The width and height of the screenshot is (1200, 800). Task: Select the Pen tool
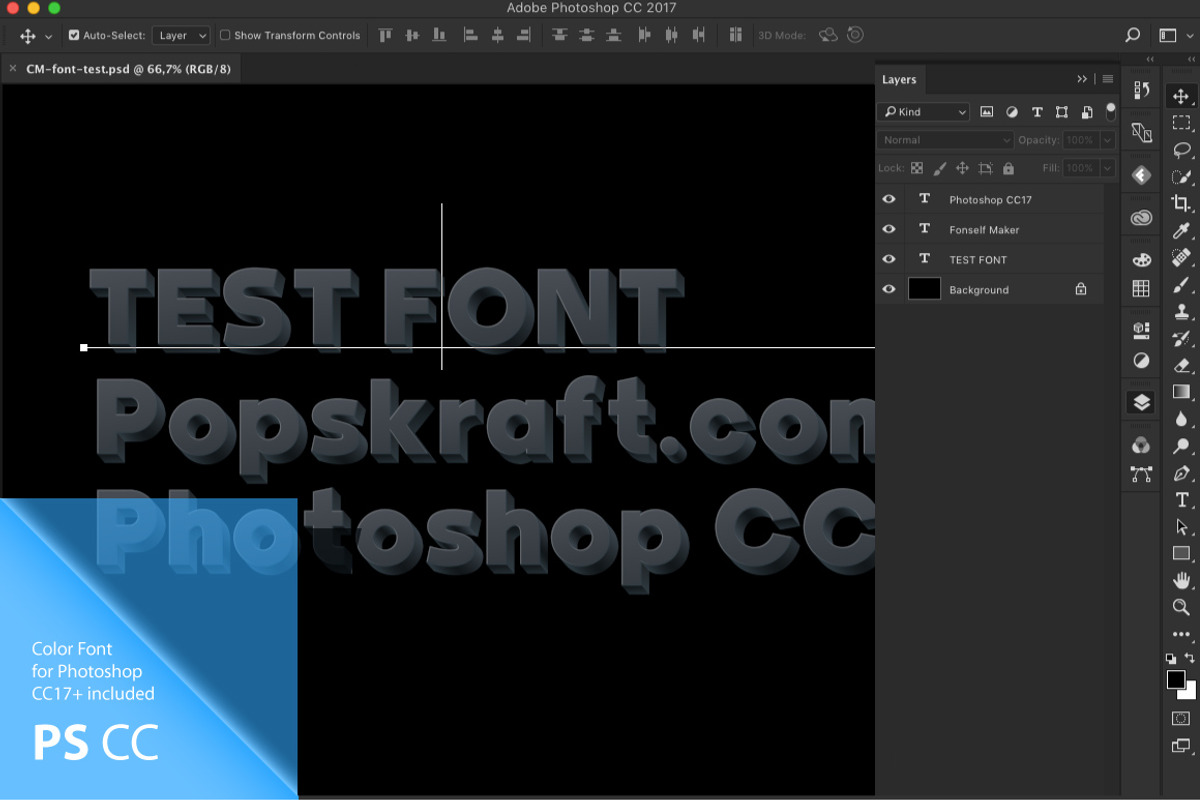point(1181,473)
